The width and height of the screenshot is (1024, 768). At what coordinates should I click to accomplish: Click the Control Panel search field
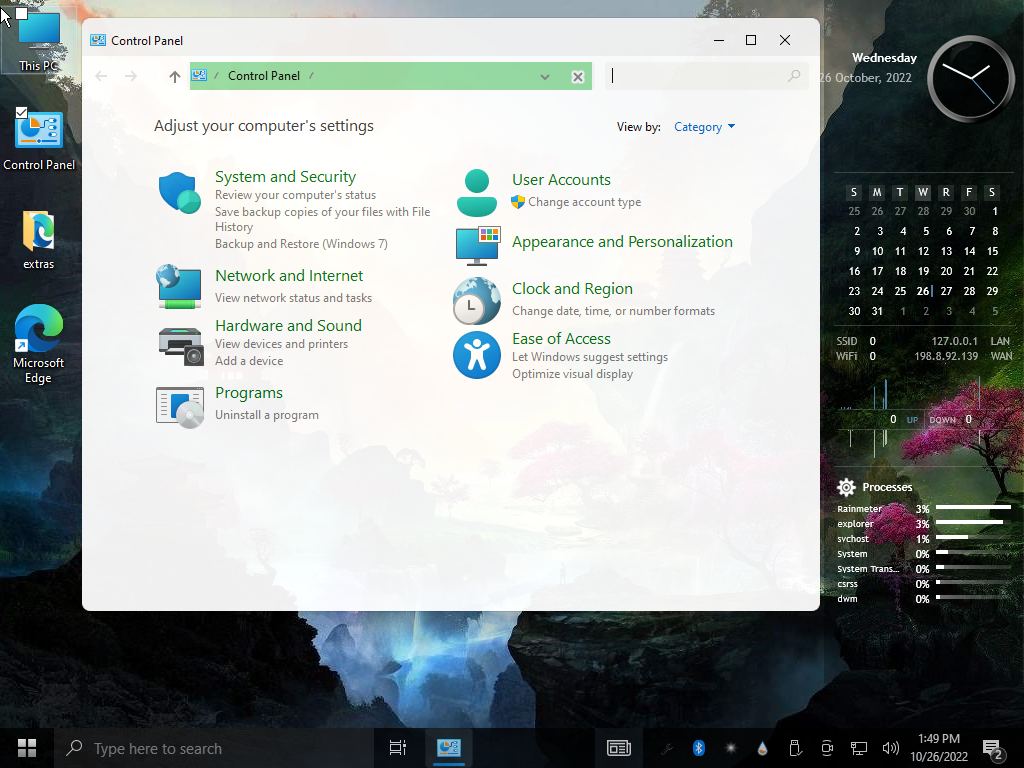coord(697,76)
